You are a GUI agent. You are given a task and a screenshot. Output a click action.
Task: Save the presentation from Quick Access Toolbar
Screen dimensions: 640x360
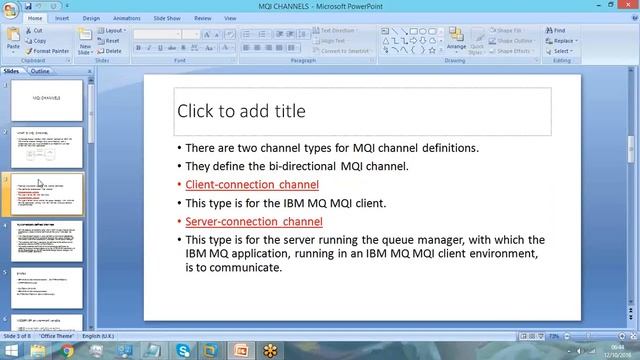pyautogui.click(x=28, y=6)
